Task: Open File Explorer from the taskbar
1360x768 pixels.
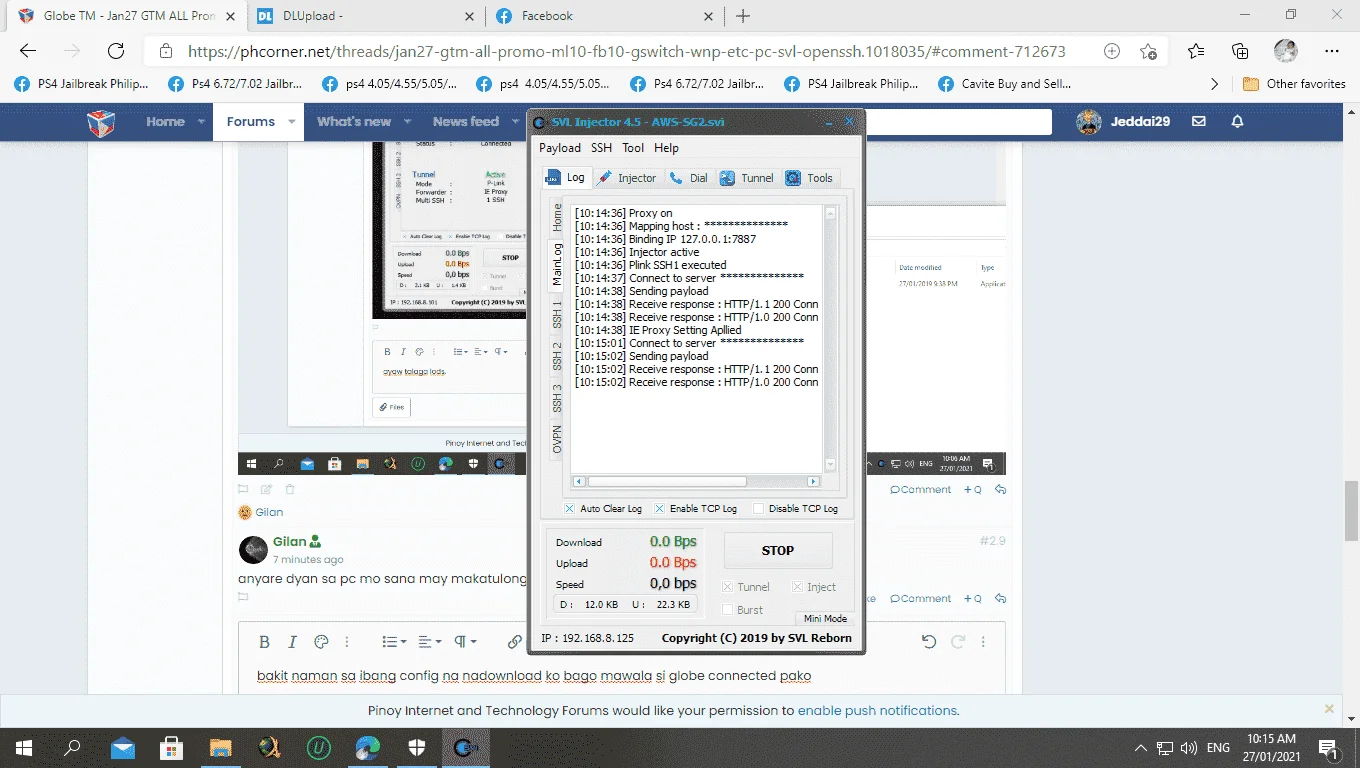Action: 220,747
